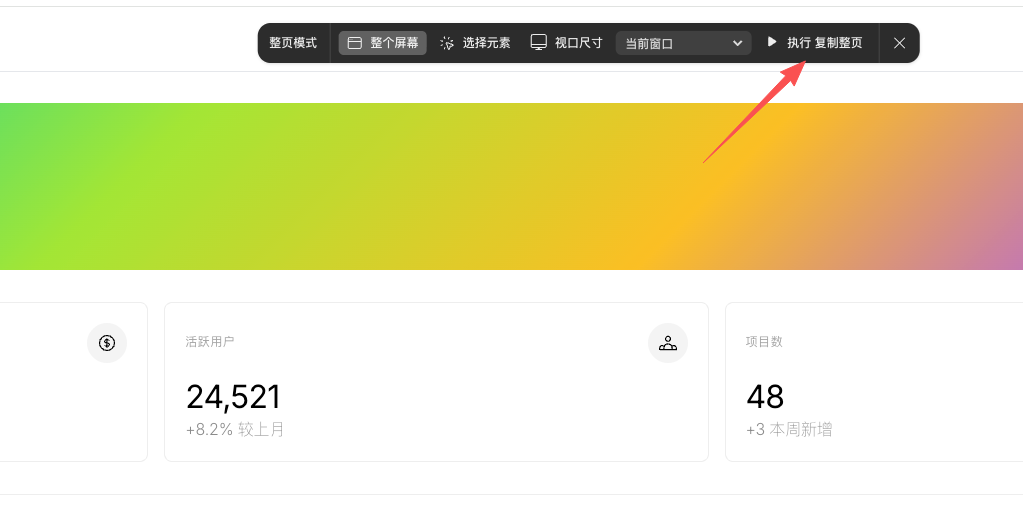The image size is (1023, 518).
Task: Click the 整个屏幕 window icon
Action: point(354,43)
